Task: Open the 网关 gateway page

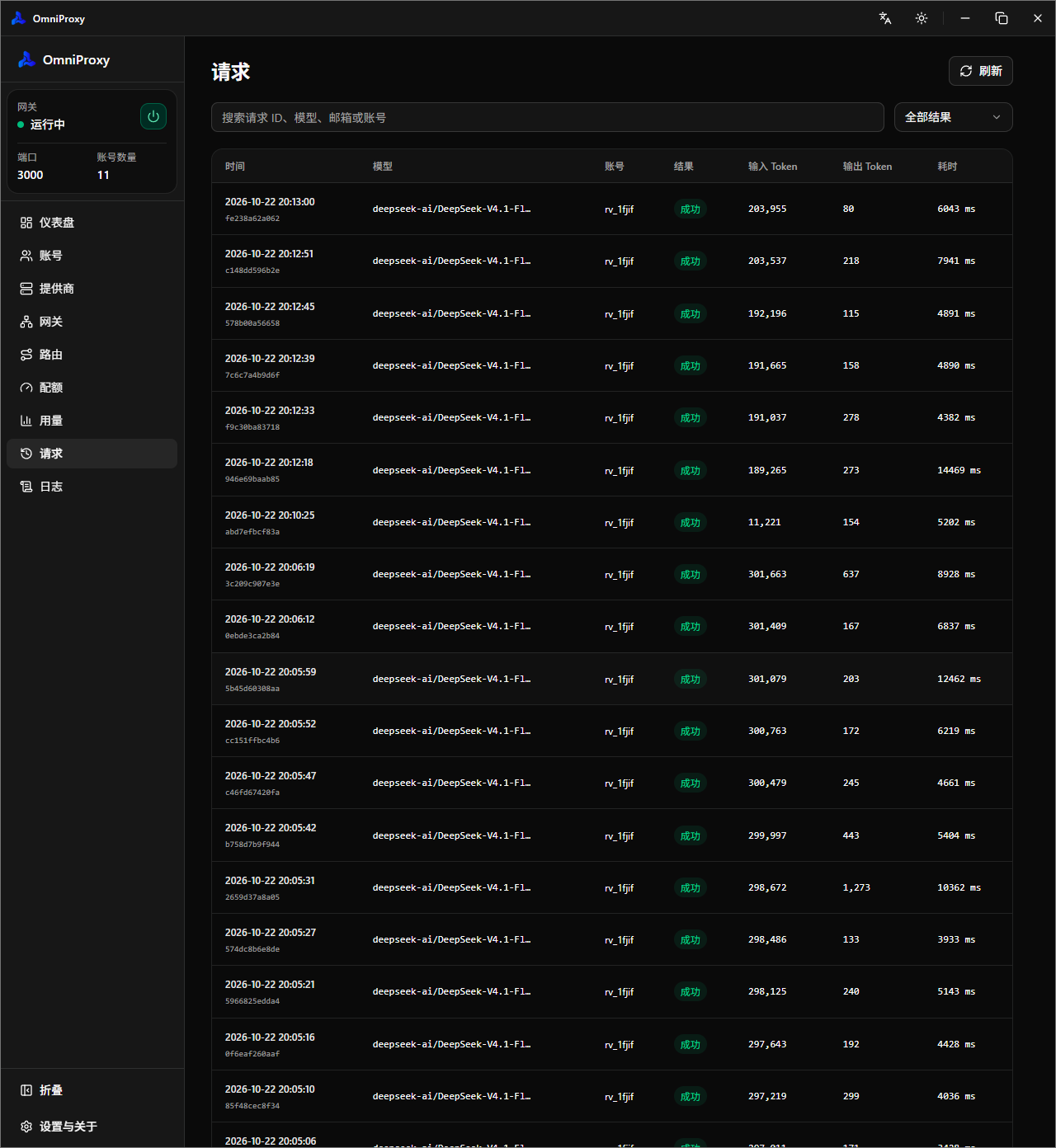Action: (92, 322)
